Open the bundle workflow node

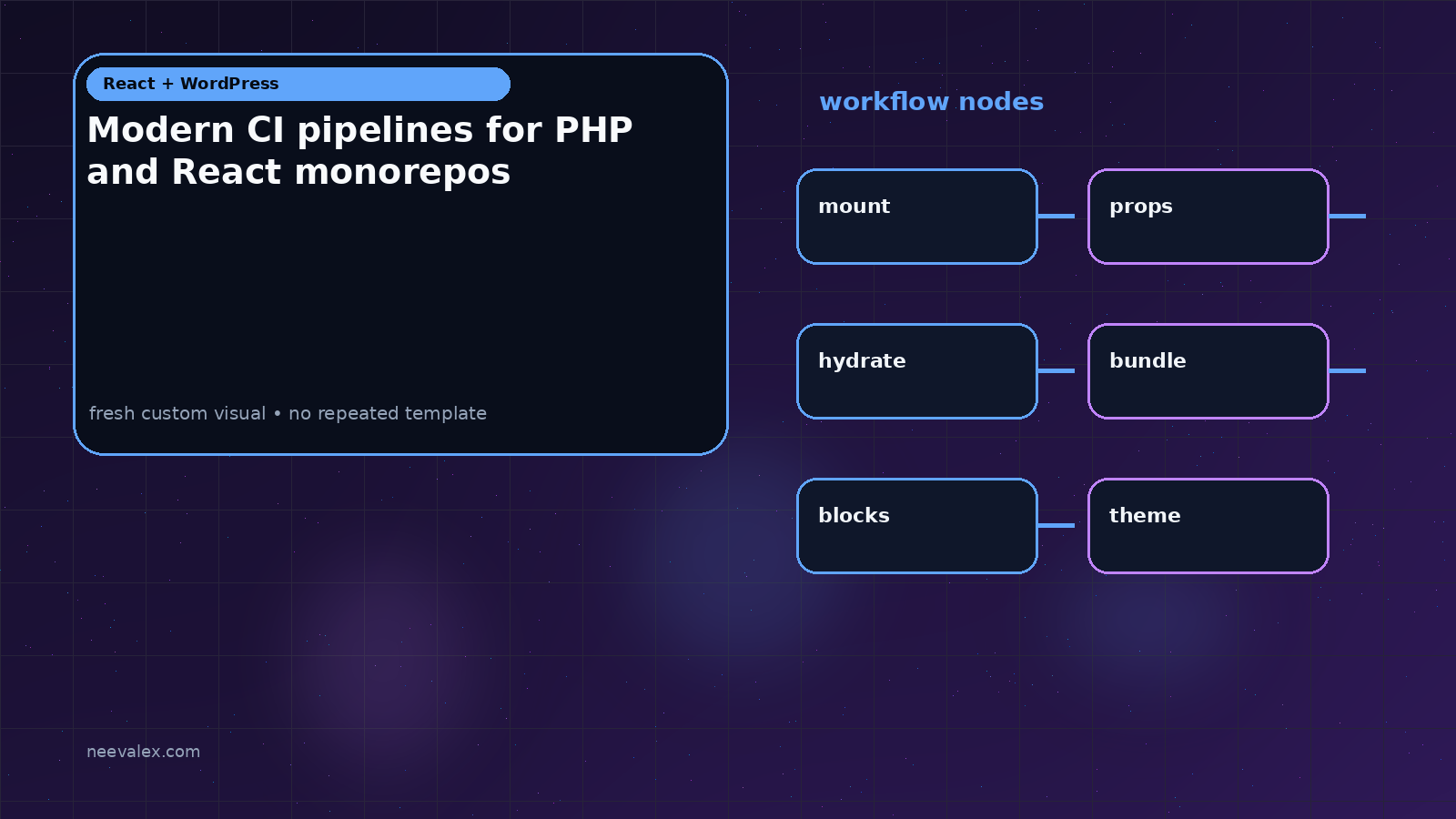pos(1208,371)
